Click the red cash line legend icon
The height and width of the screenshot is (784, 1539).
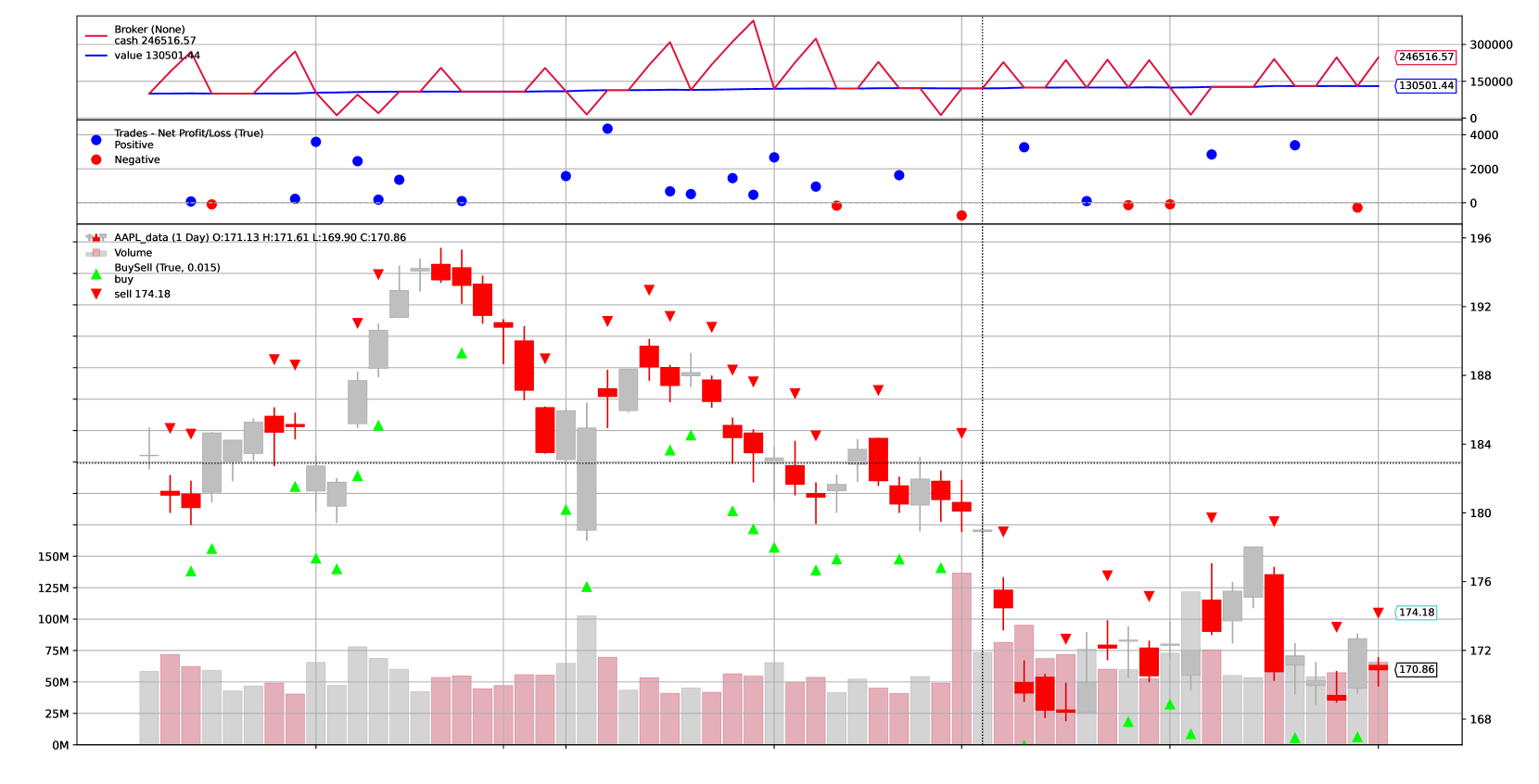pyautogui.click(x=96, y=36)
